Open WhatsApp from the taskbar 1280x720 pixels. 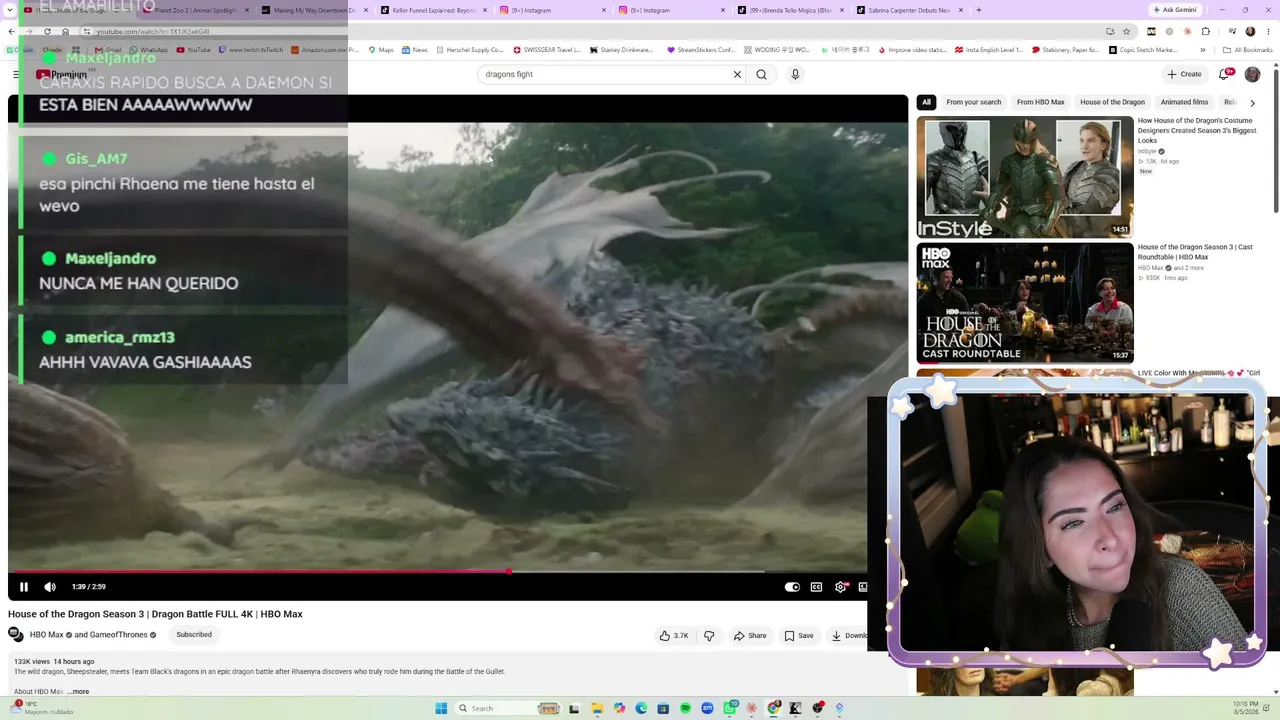pos(731,708)
